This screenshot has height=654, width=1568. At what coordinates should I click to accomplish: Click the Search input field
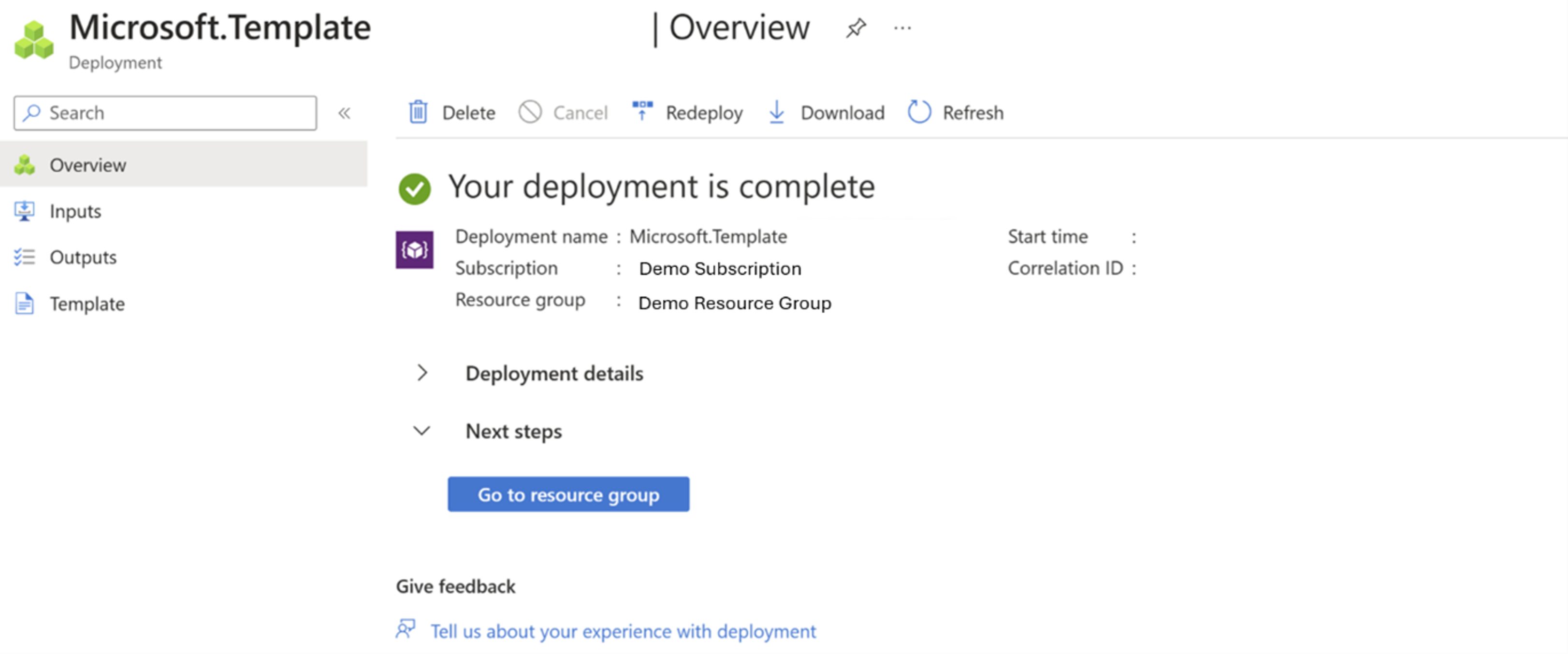pyautogui.click(x=167, y=112)
